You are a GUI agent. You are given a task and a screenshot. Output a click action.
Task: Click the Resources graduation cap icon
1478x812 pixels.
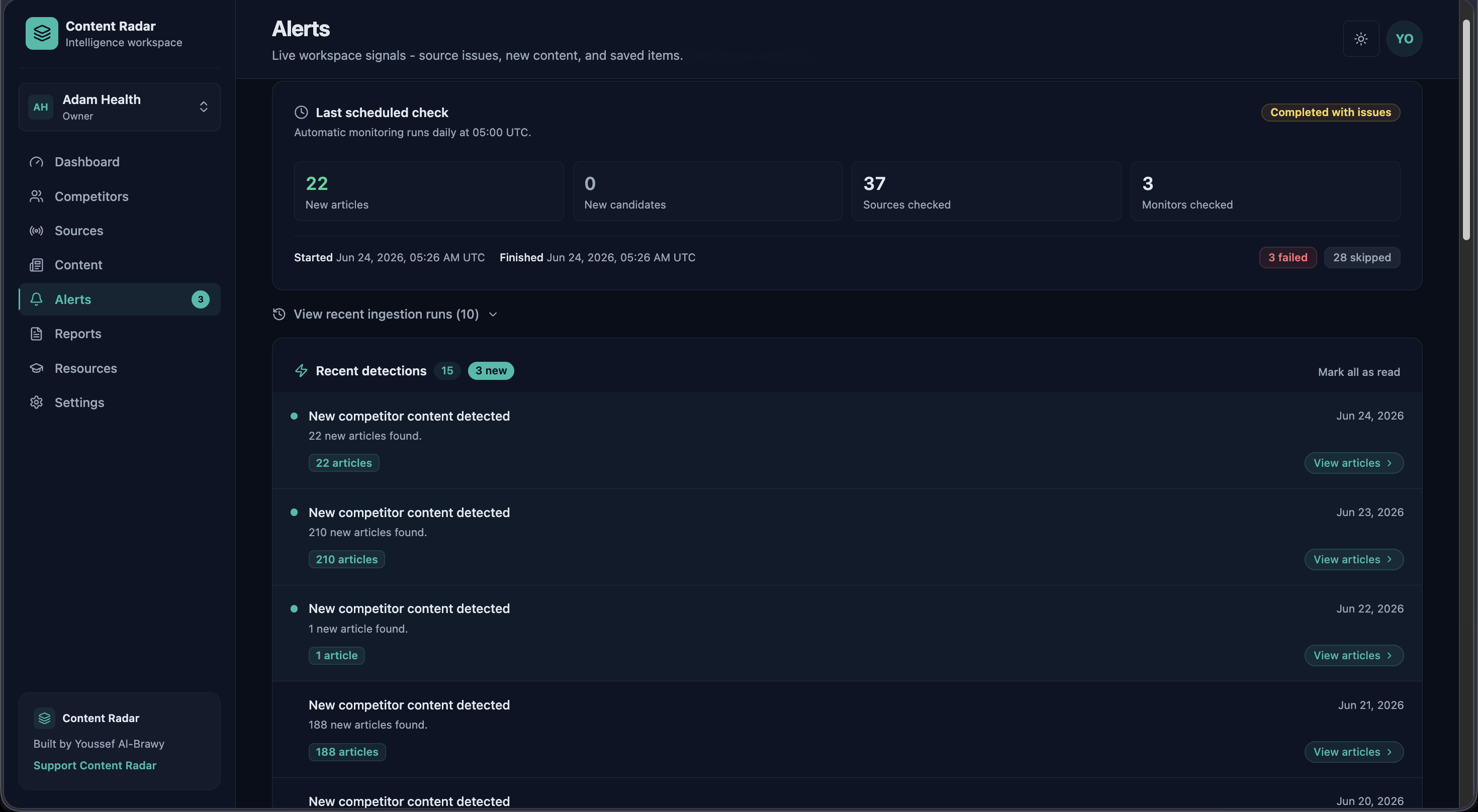pyautogui.click(x=36, y=368)
